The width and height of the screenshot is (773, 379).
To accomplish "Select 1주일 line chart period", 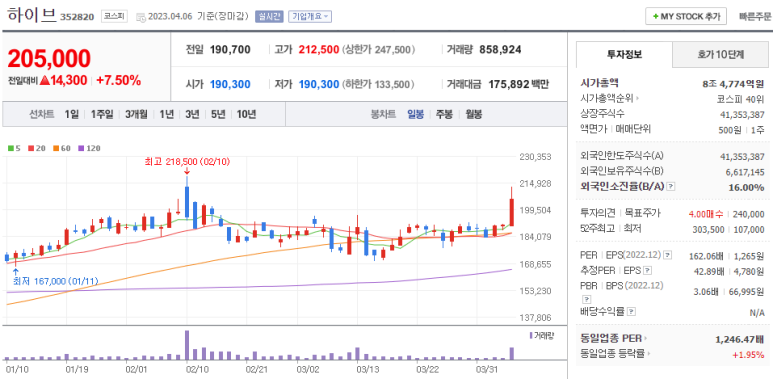I will click(x=102, y=115).
